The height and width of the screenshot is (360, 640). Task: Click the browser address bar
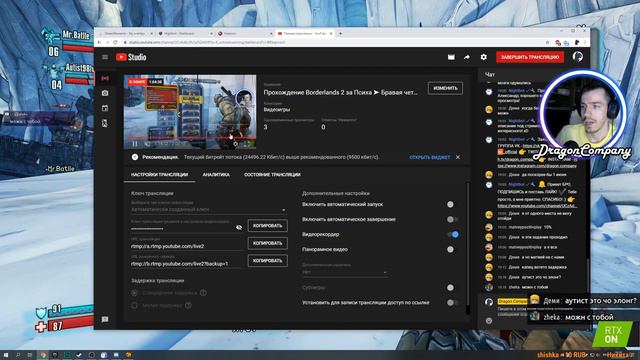(x=333, y=42)
